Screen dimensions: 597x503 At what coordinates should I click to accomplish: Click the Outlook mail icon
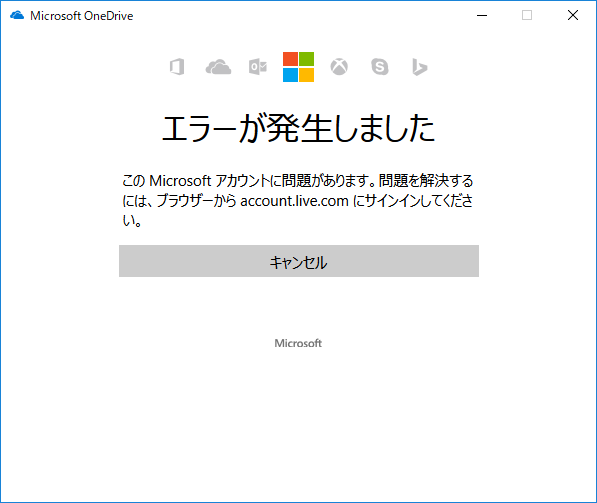pos(258,67)
